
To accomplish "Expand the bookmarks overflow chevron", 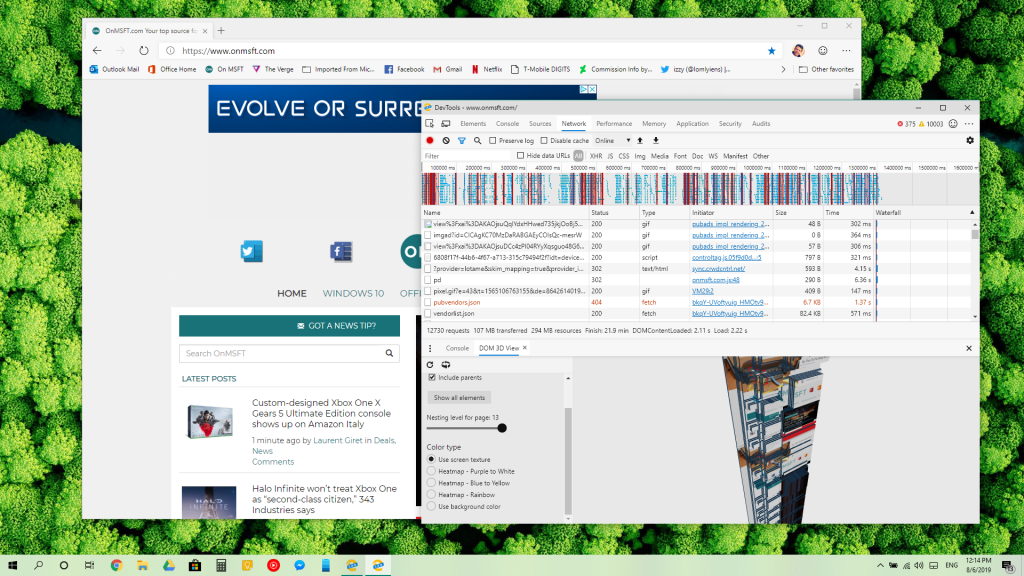I will [x=783, y=70].
